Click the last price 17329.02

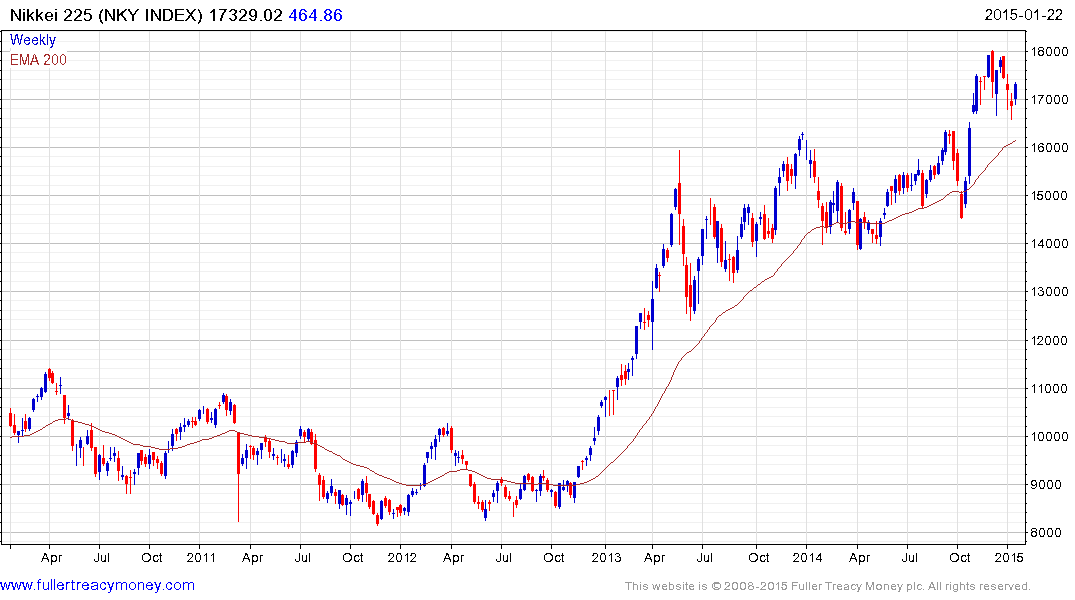[245, 15]
